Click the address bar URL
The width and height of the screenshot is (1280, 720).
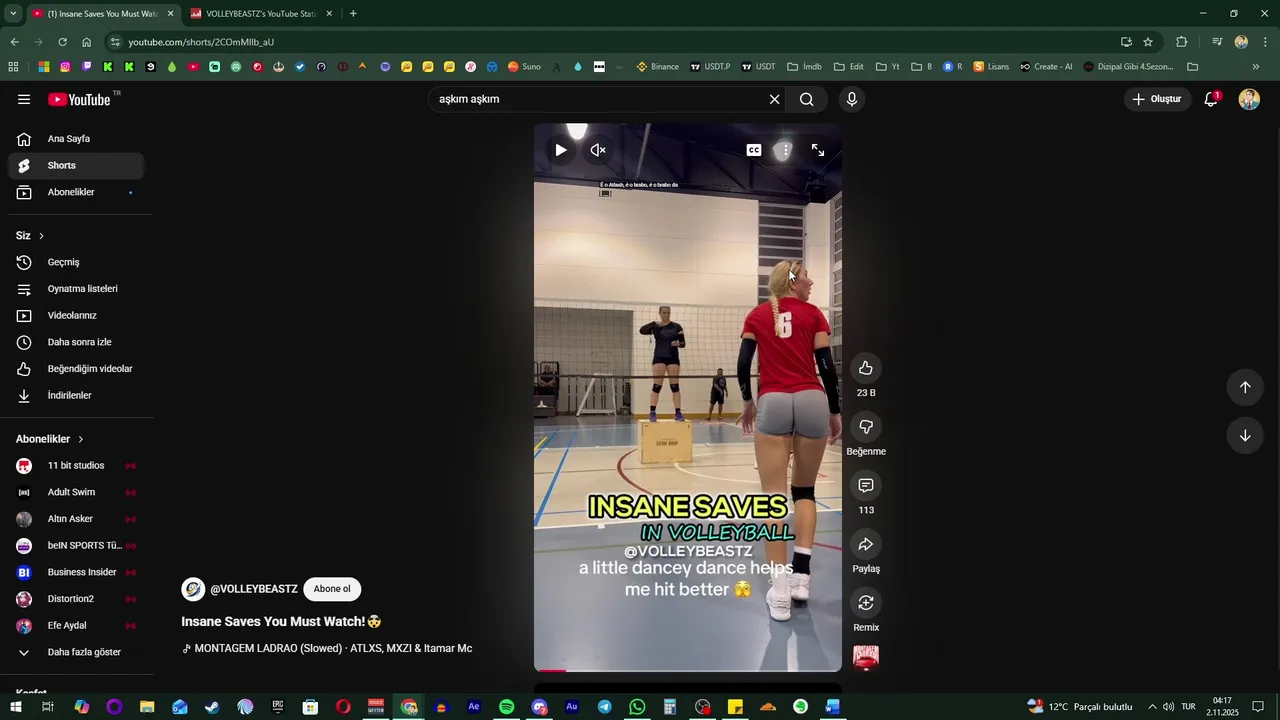pos(201,42)
